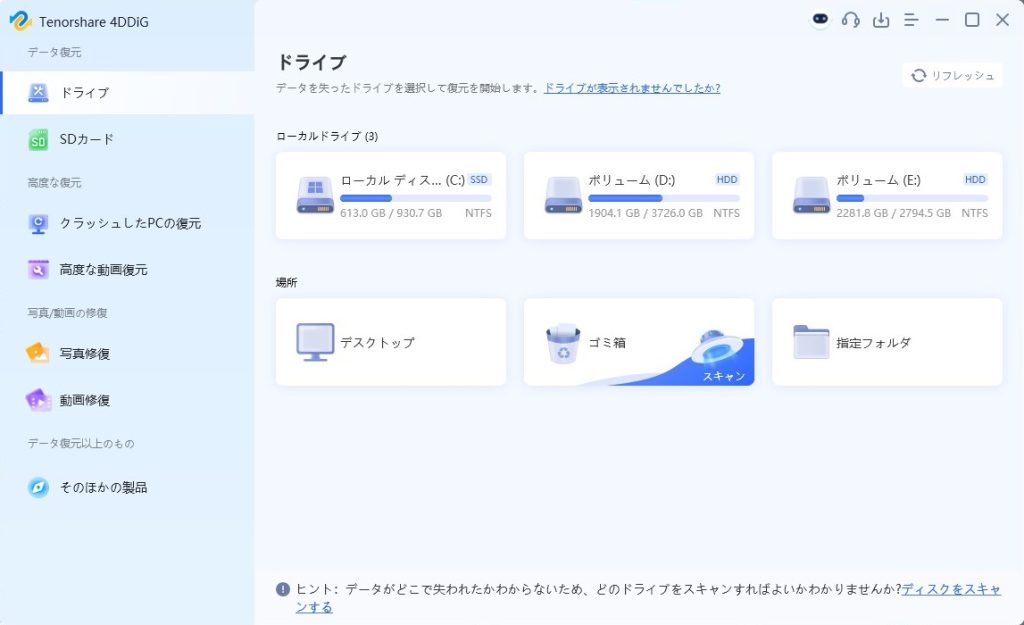Select the ローカル ディスク (C:) SSD drive
This screenshot has width=1024, height=625.
391,196
